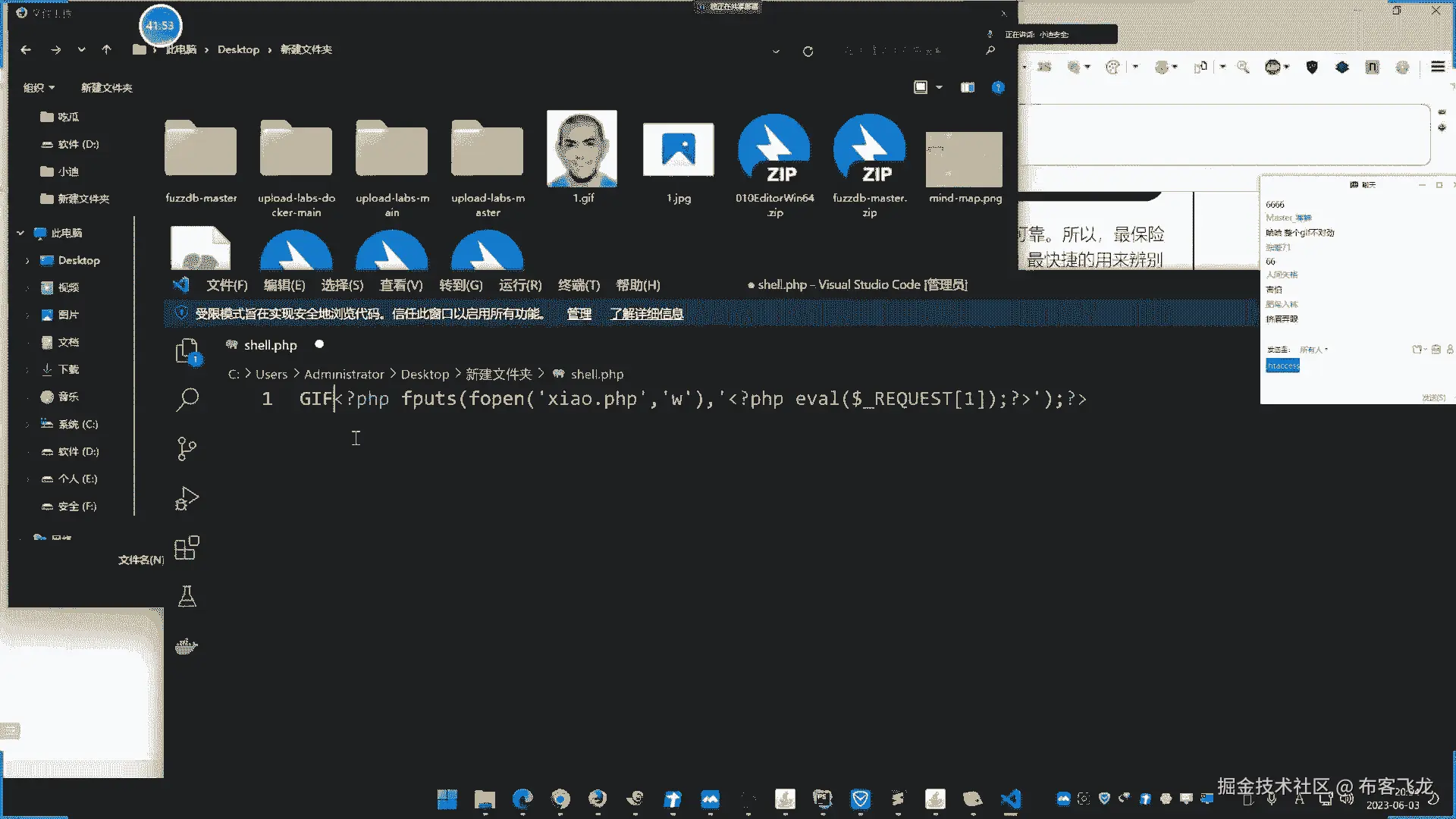Click the 了解详细信息 link
This screenshot has height=819, width=1456.
coord(646,313)
